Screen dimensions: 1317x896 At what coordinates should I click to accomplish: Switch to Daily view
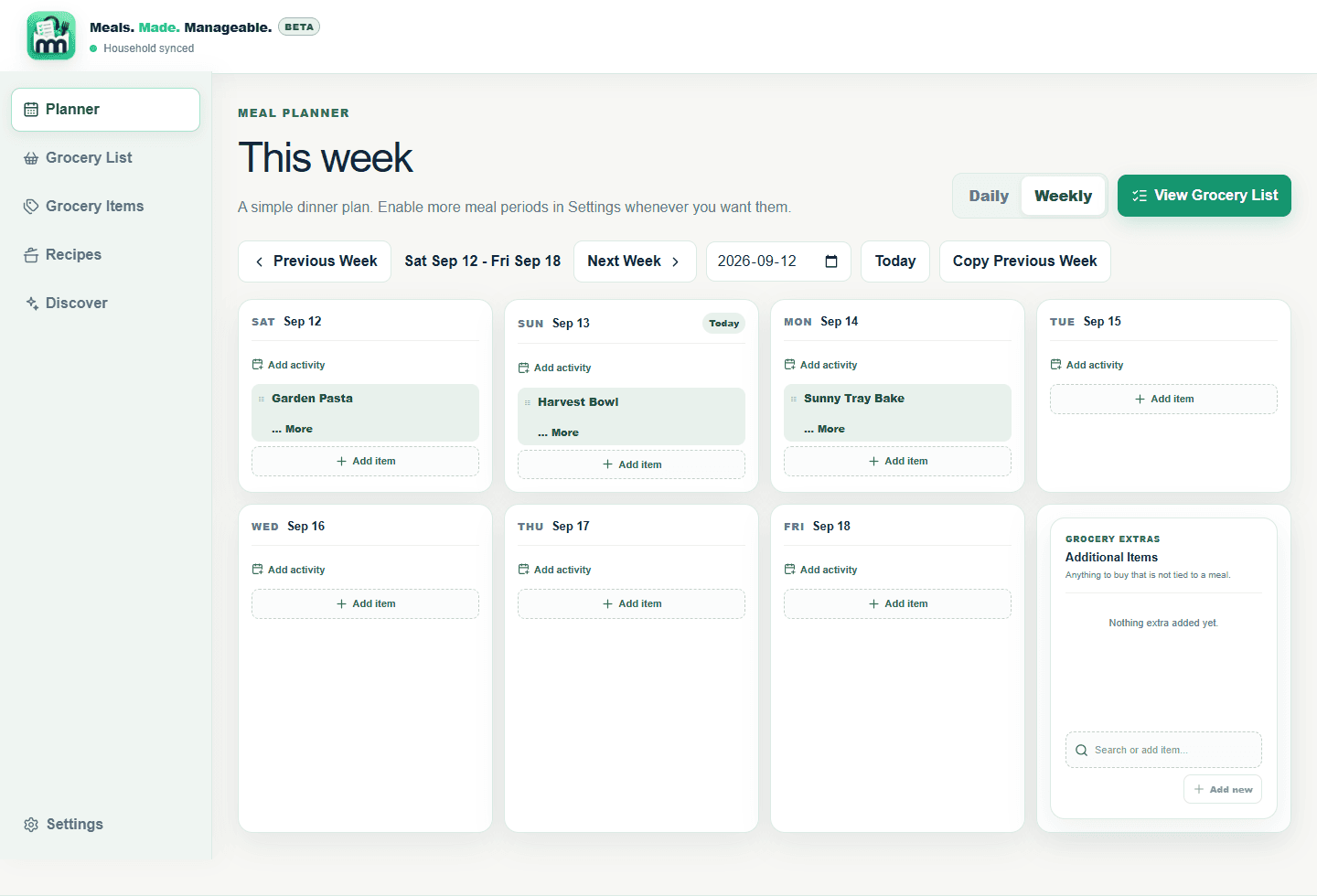click(989, 196)
